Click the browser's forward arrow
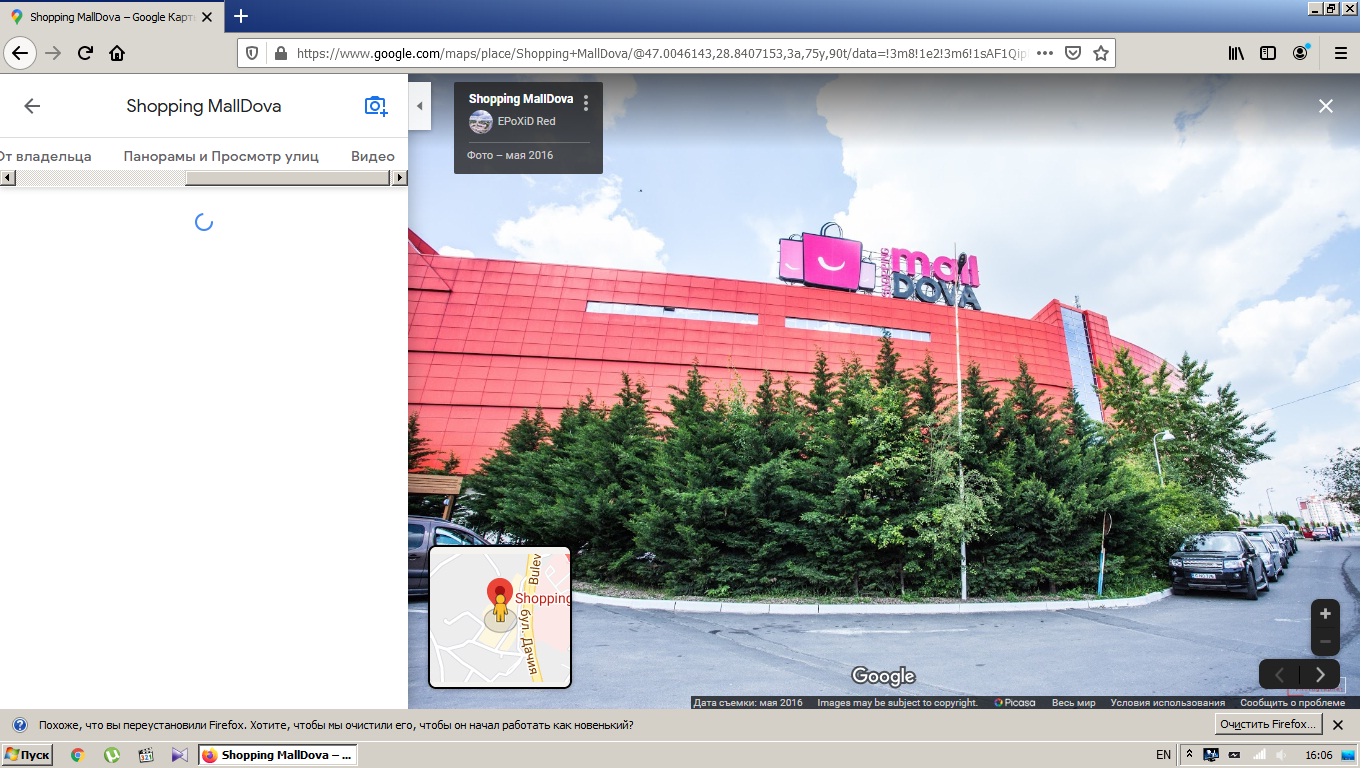The height and width of the screenshot is (768, 1364). click(53, 53)
